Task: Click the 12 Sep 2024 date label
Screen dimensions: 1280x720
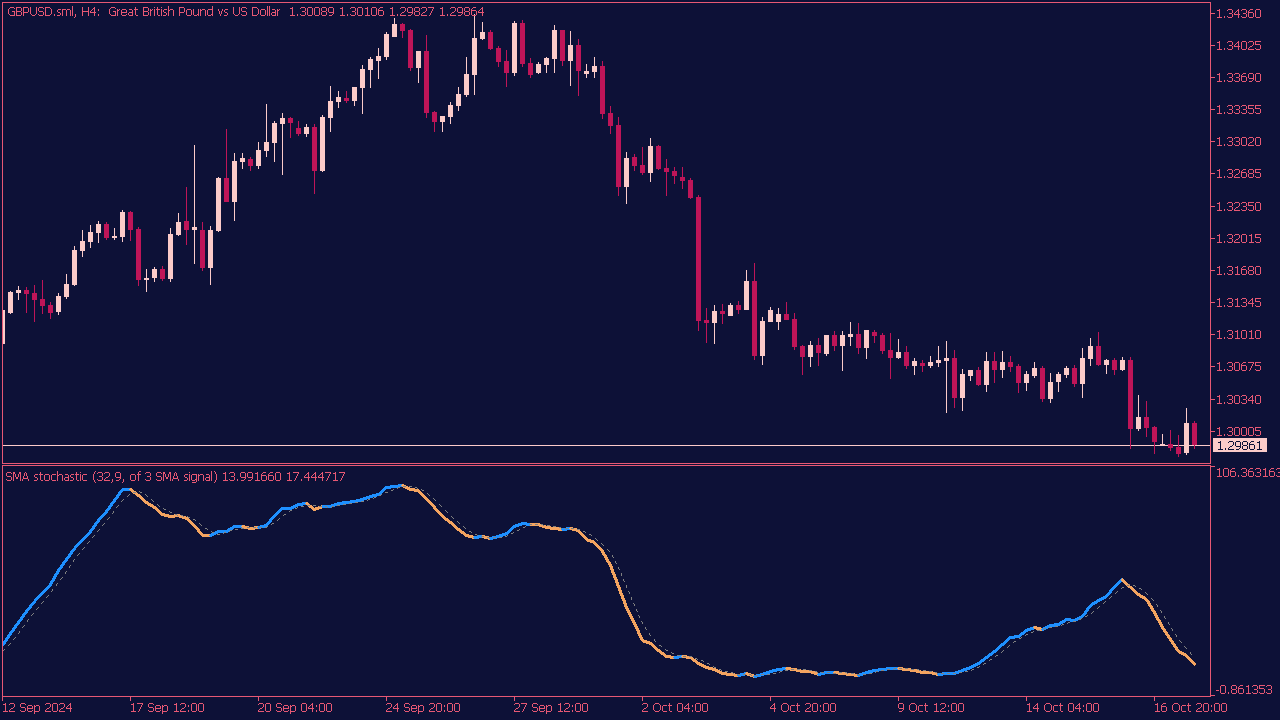Action: click(38, 708)
